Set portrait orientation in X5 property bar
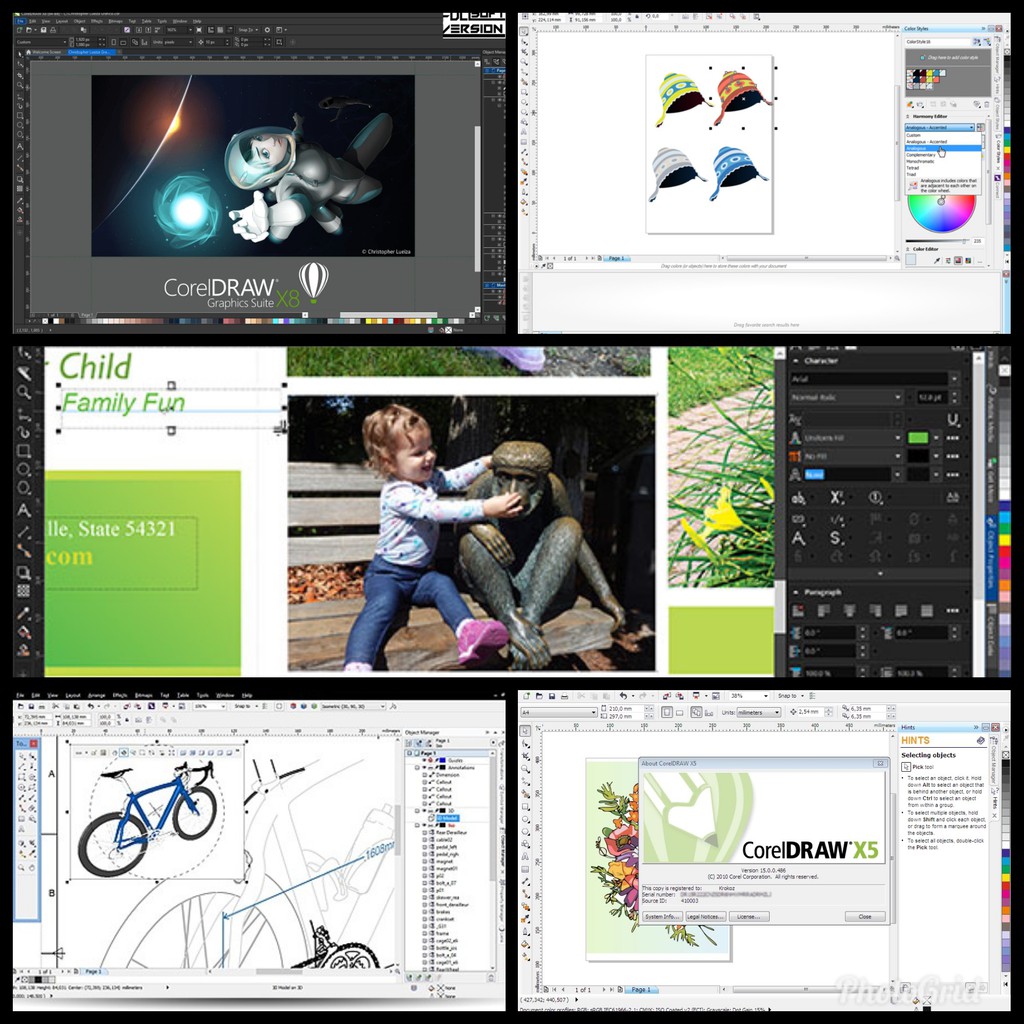This screenshot has width=1024, height=1024. click(667, 712)
